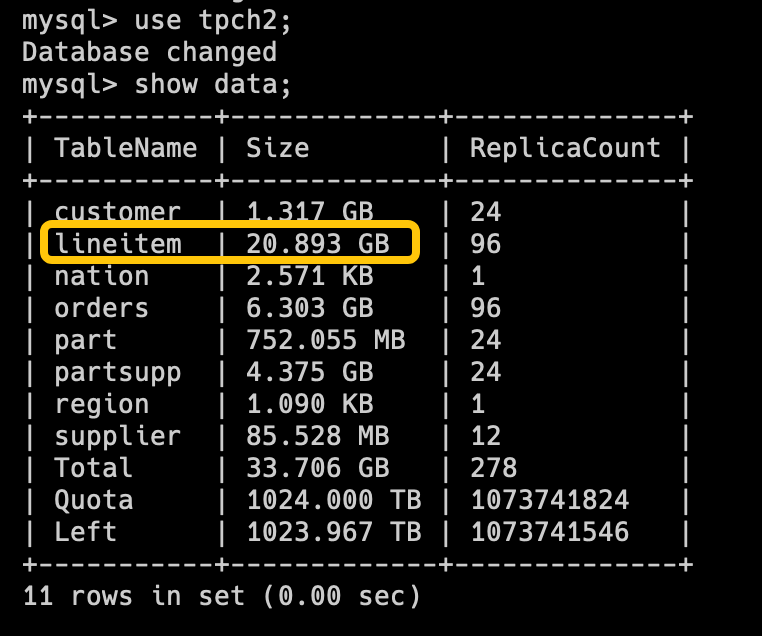
Task: Click the region table name
Action: click(102, 404)
